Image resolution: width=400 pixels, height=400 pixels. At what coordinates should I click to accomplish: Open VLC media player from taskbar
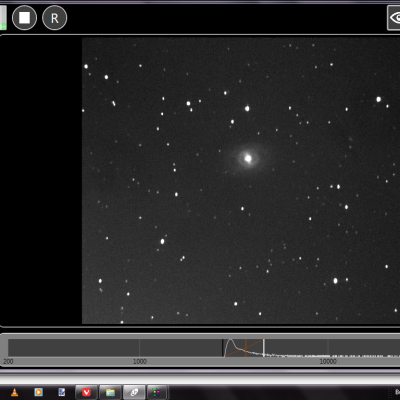tap(14, 392)
